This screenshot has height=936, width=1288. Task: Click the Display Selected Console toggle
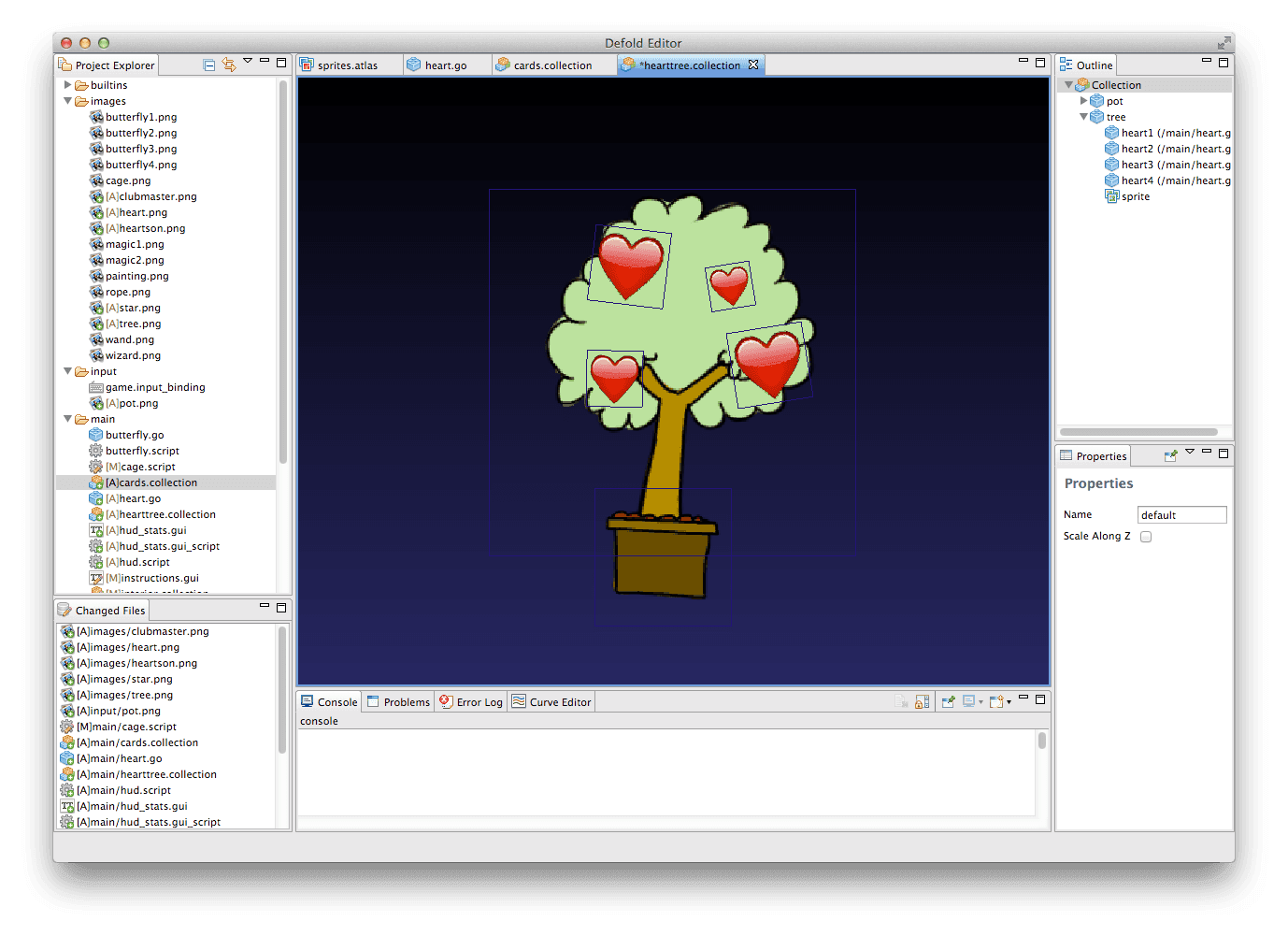[x=967, y=701]
